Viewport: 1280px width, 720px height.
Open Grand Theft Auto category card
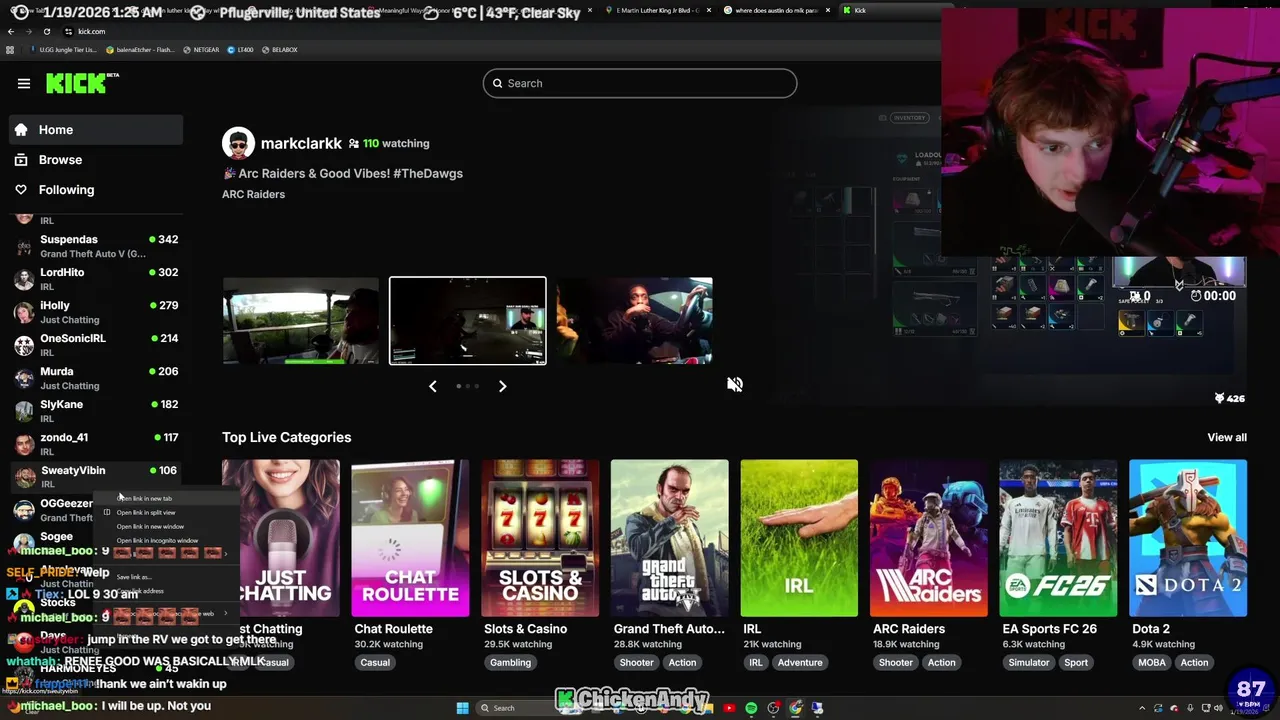point(670,538)
